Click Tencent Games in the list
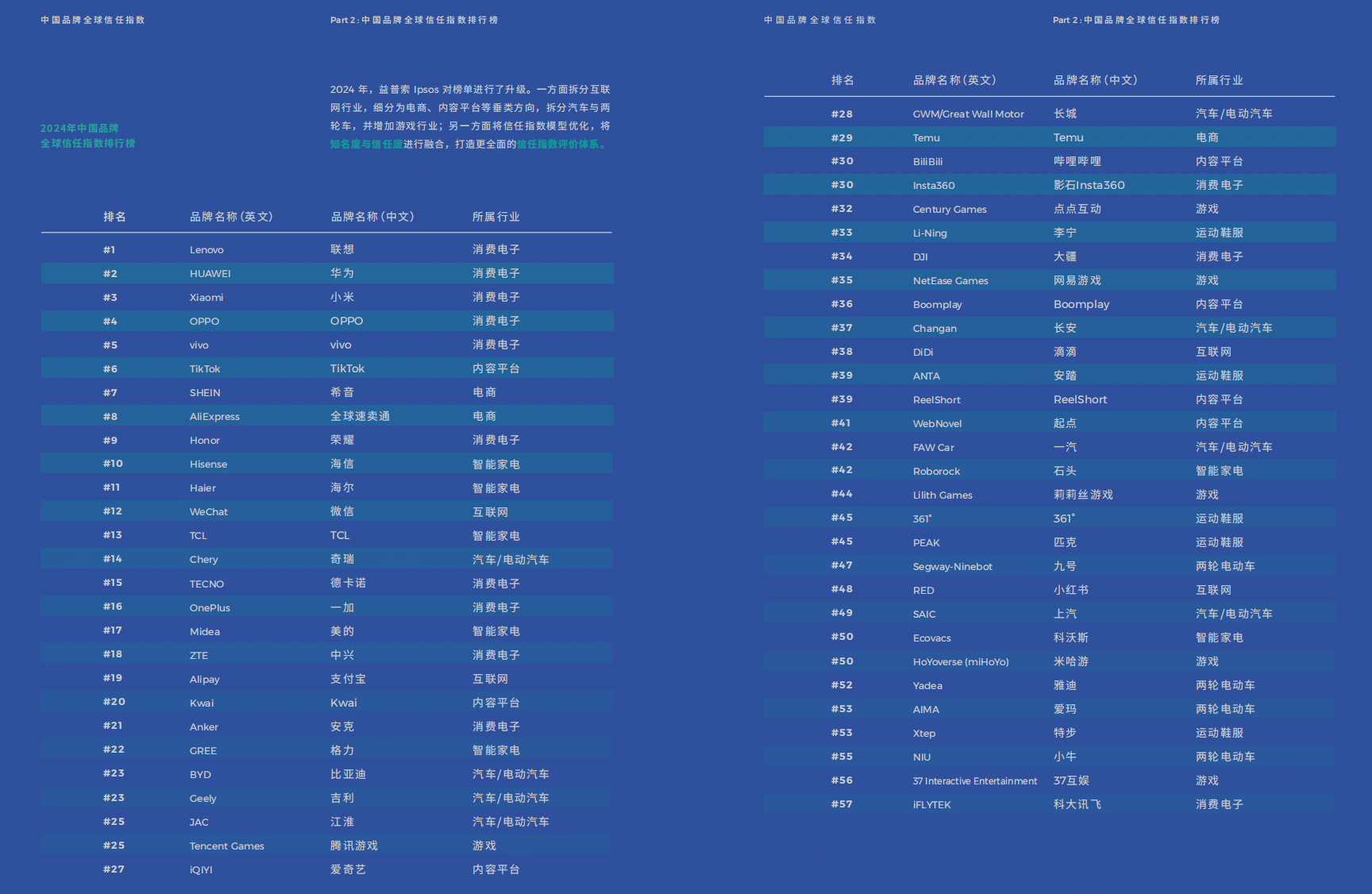The width and height of the screenshot is (1372, 894). [x=227, y=846]
